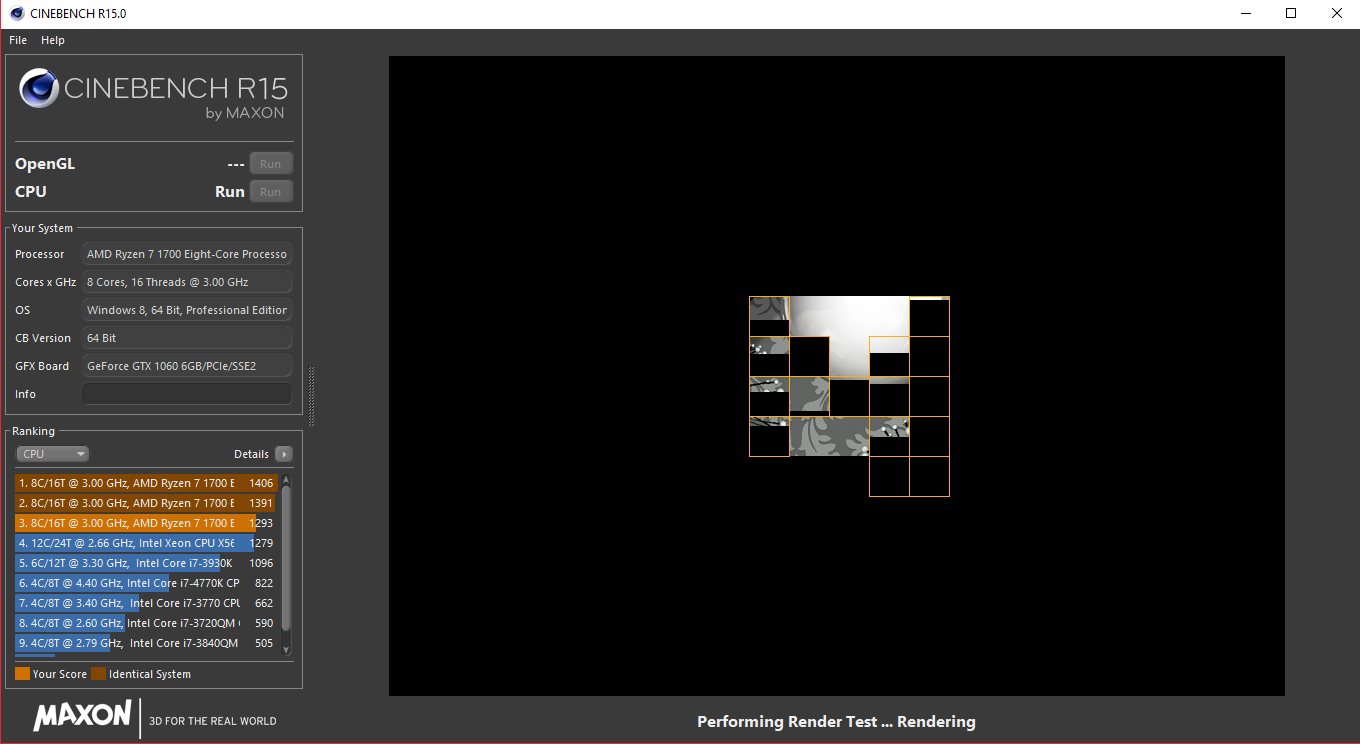Click the Cinebench title bar app icon
The height and width of the screenshot is (744, 1360).
click(x=16, y=13)
